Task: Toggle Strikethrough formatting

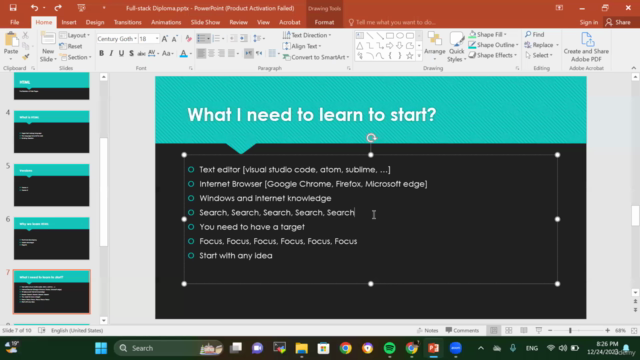Action: point(141,53)
